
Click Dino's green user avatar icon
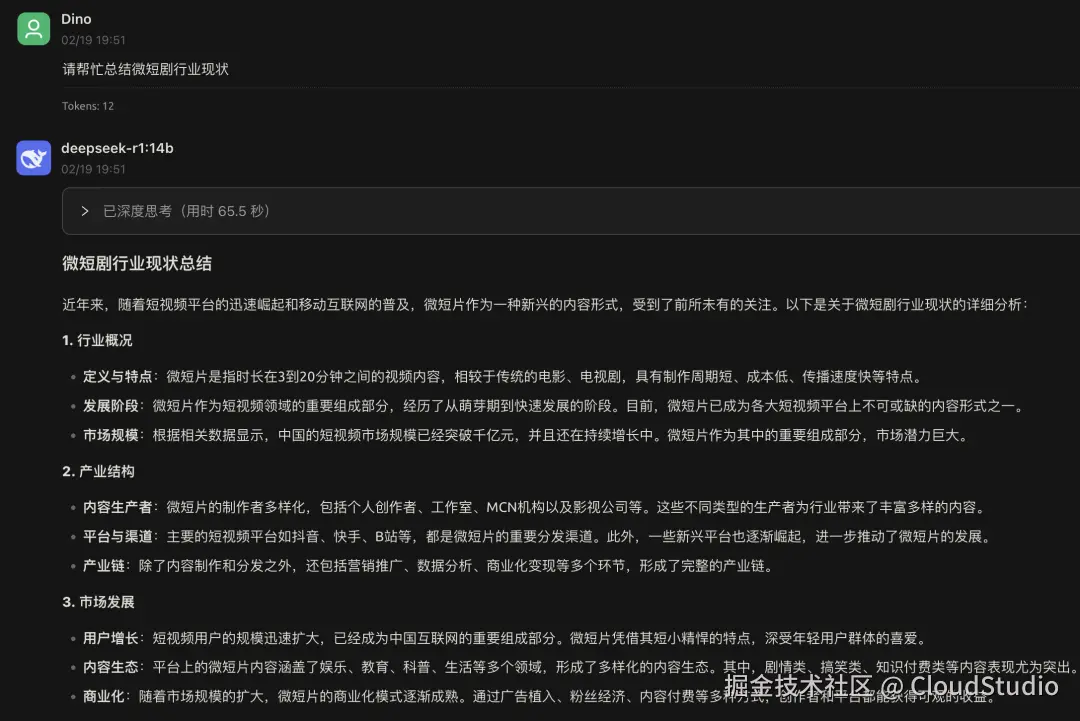(x=33, y=28)
